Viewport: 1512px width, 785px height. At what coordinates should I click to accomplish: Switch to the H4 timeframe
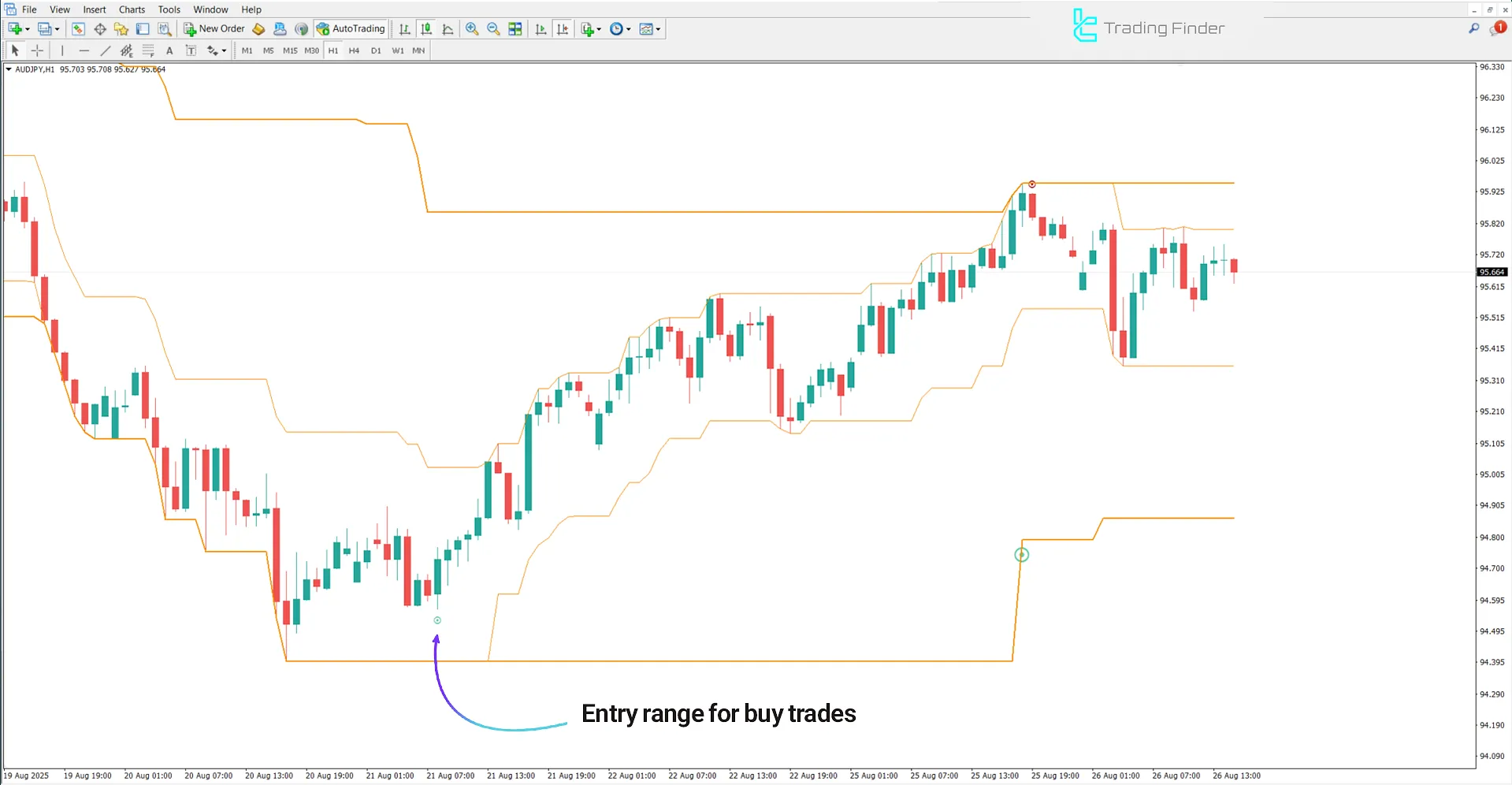click(354, 50)
